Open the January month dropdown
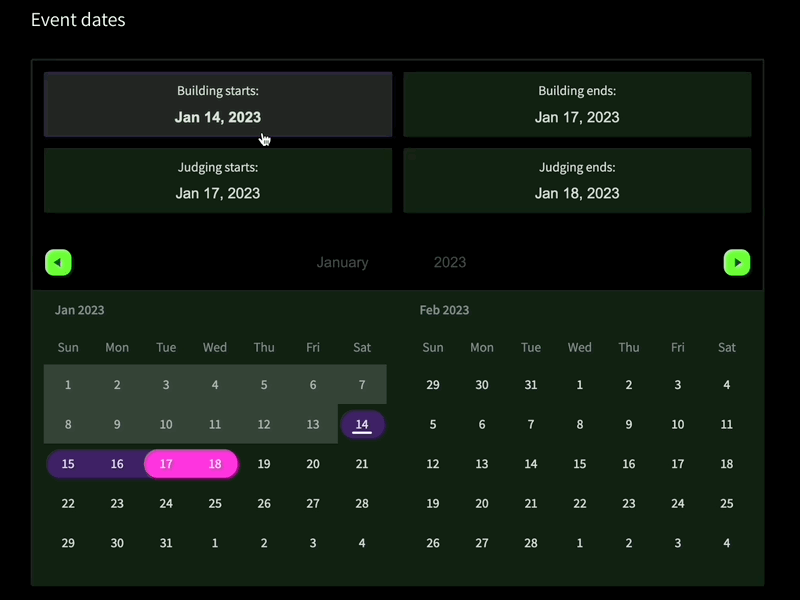 point(342,262)
